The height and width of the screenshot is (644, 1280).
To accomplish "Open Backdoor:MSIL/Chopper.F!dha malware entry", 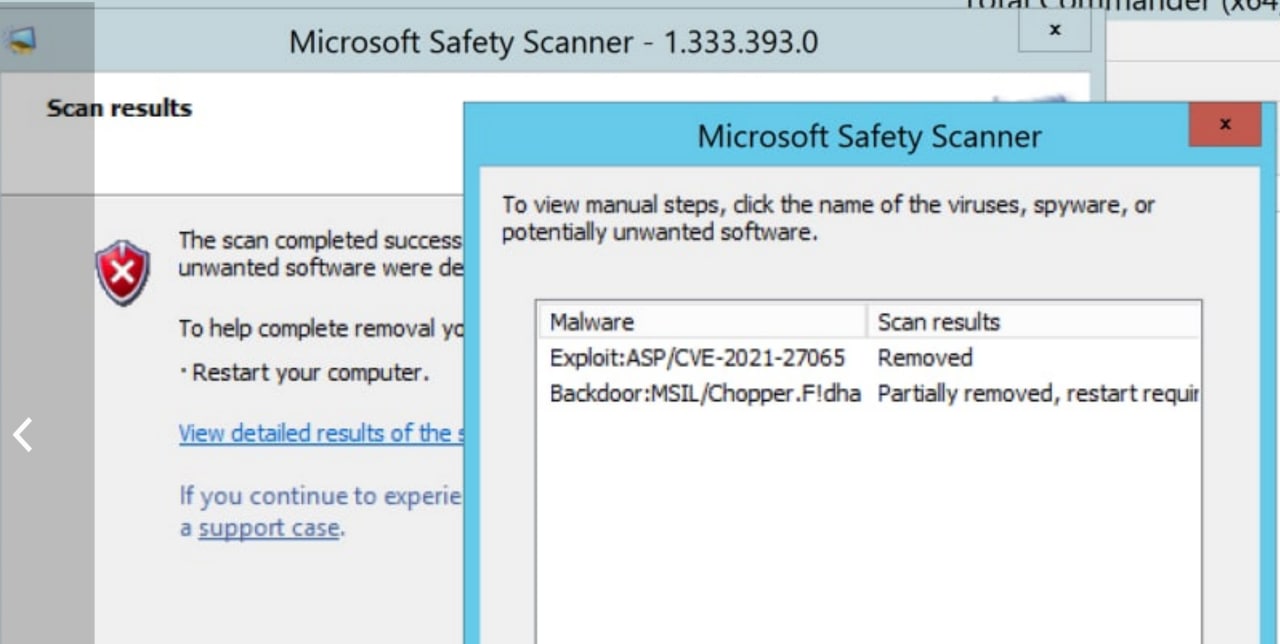I will (705, 394).
